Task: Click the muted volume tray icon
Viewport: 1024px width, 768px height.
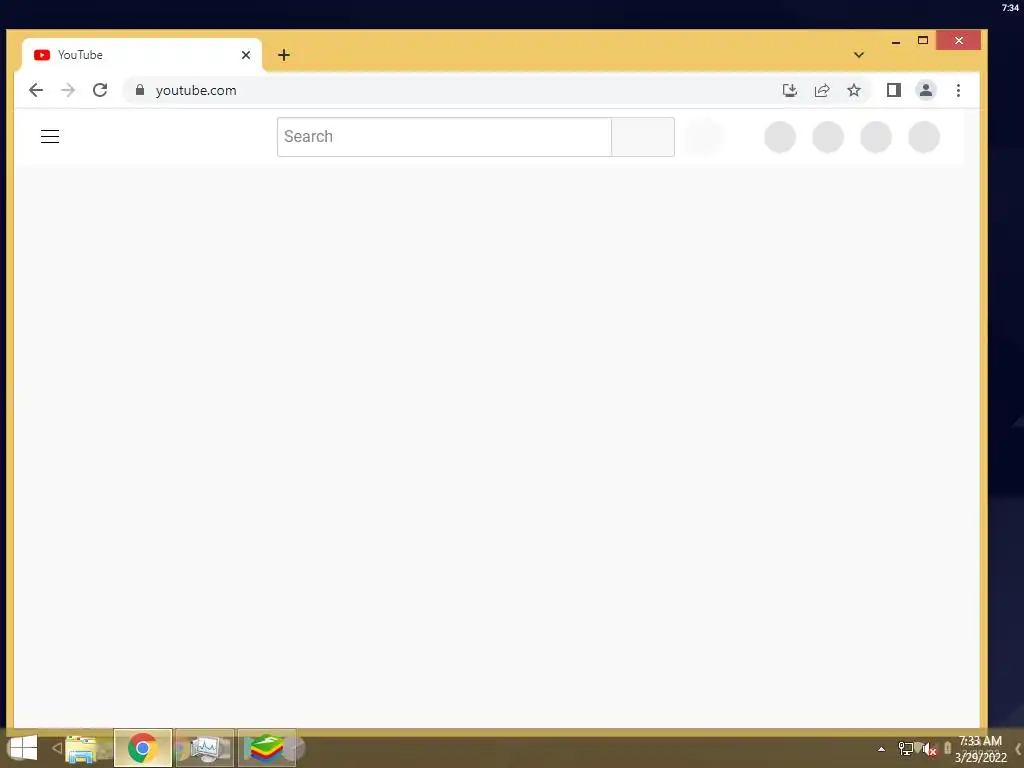Action: [929, 749]
